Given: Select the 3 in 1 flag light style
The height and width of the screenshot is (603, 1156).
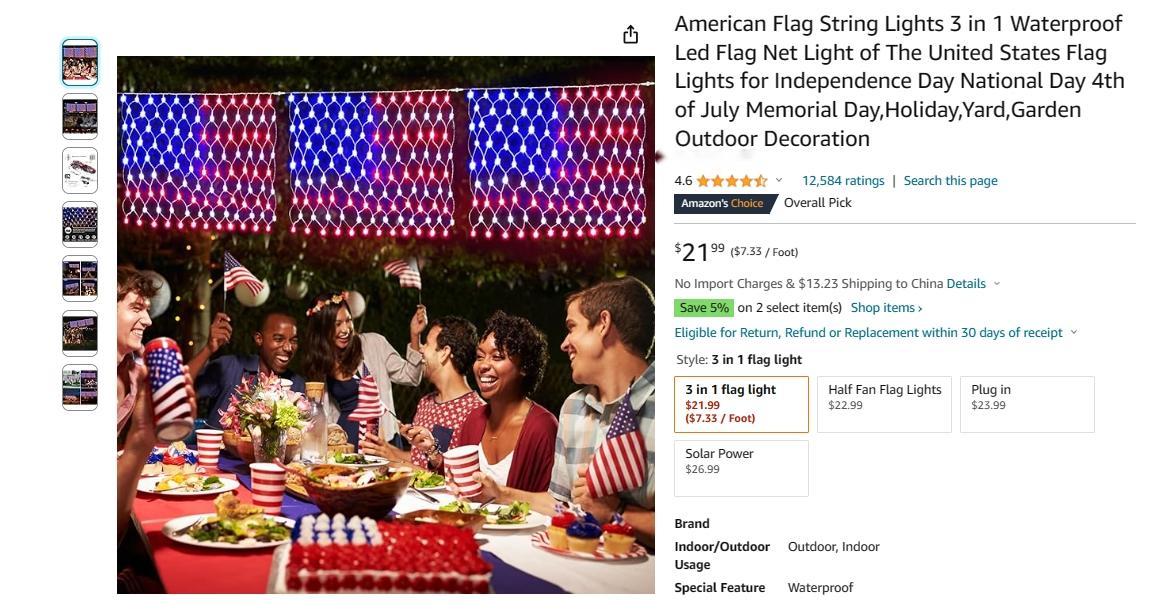Looking at the screenshot, I should pos(741,404).
